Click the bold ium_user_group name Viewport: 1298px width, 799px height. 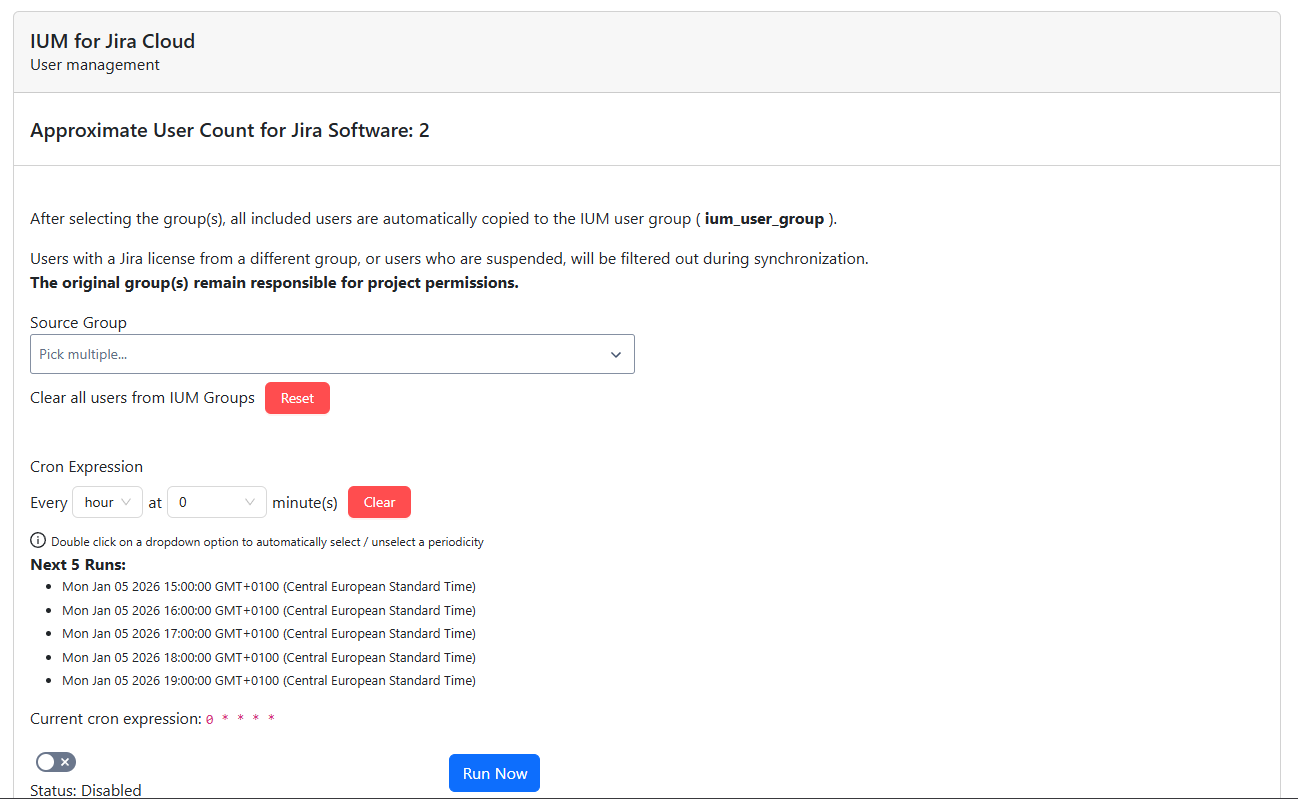tap(764, 219)
